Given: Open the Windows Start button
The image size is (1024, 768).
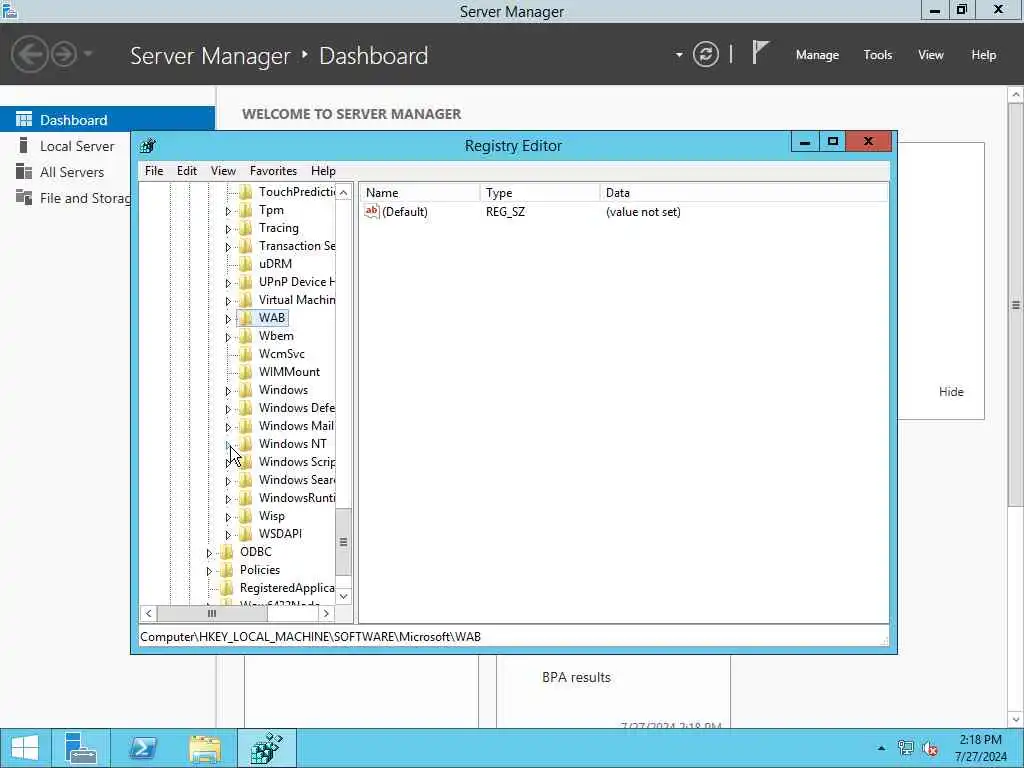Looking at the screenshot, I should click(25, 748).
